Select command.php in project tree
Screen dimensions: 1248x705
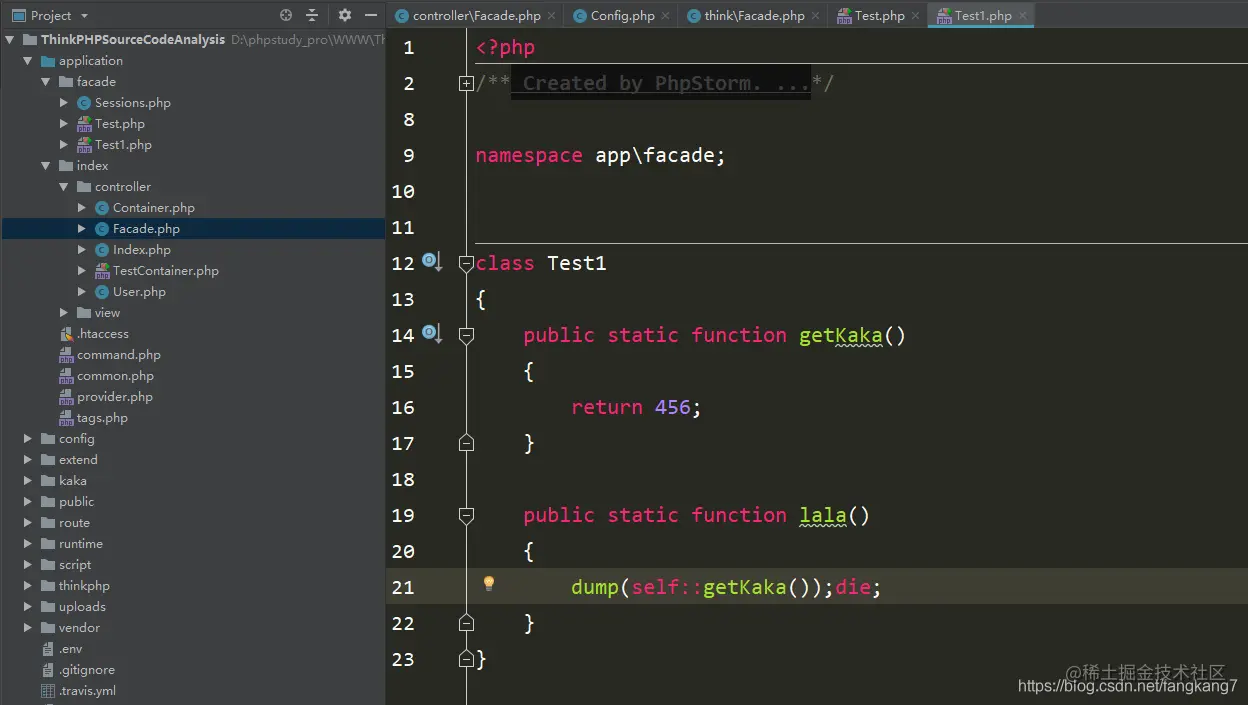tap(118, 355)
